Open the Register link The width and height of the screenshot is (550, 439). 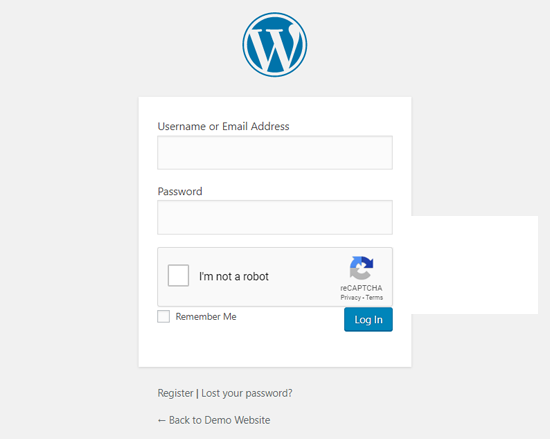(175, 393)
